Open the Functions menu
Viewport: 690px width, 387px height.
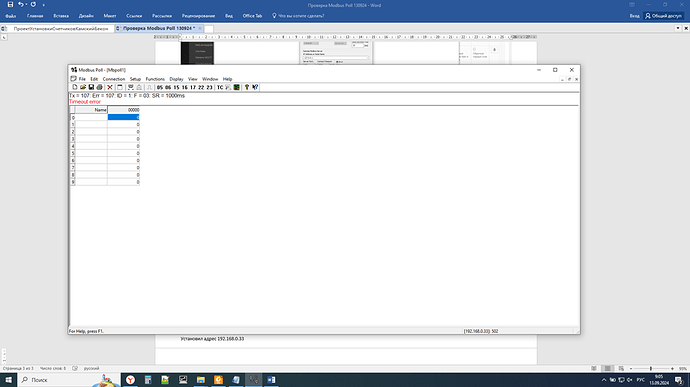pyautogui.click(x=155, y=79)
